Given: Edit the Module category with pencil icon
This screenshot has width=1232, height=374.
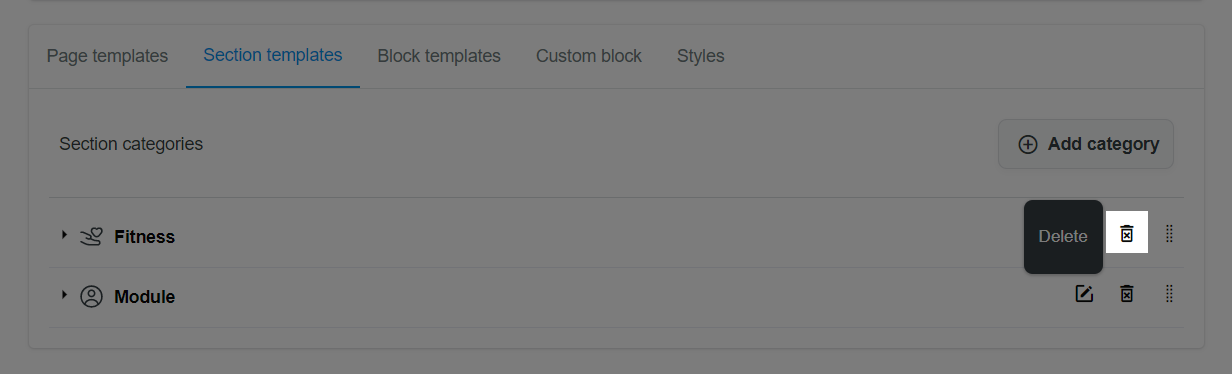Looking at the screenshot, I should point(1084,294).
